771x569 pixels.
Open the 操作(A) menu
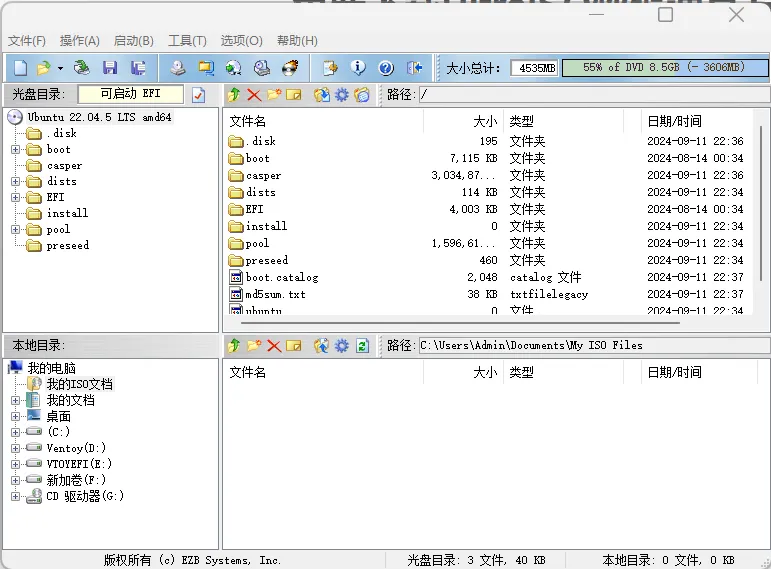tap(80, 41)
